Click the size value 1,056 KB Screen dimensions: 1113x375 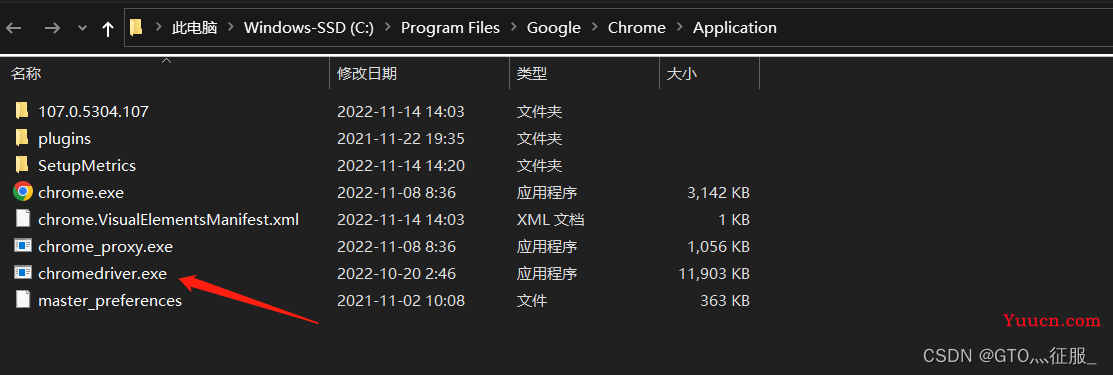coord(717,246)
